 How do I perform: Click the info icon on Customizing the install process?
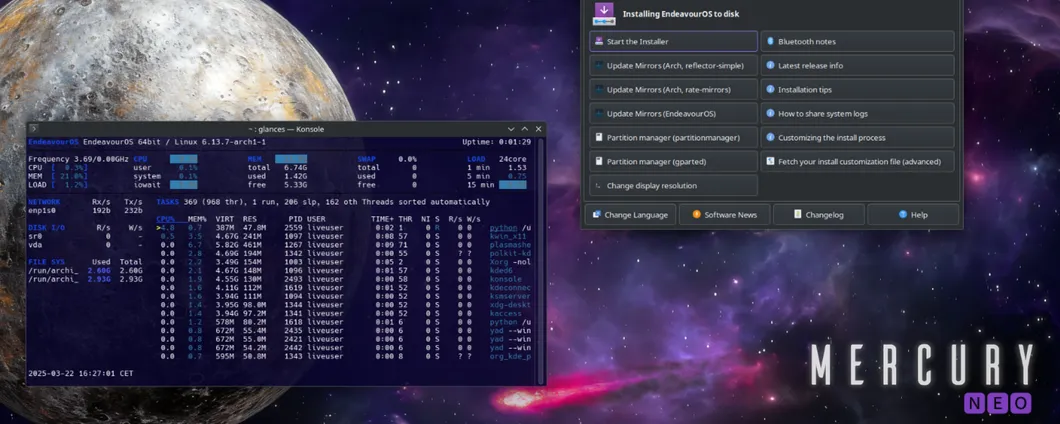point(770,137)
